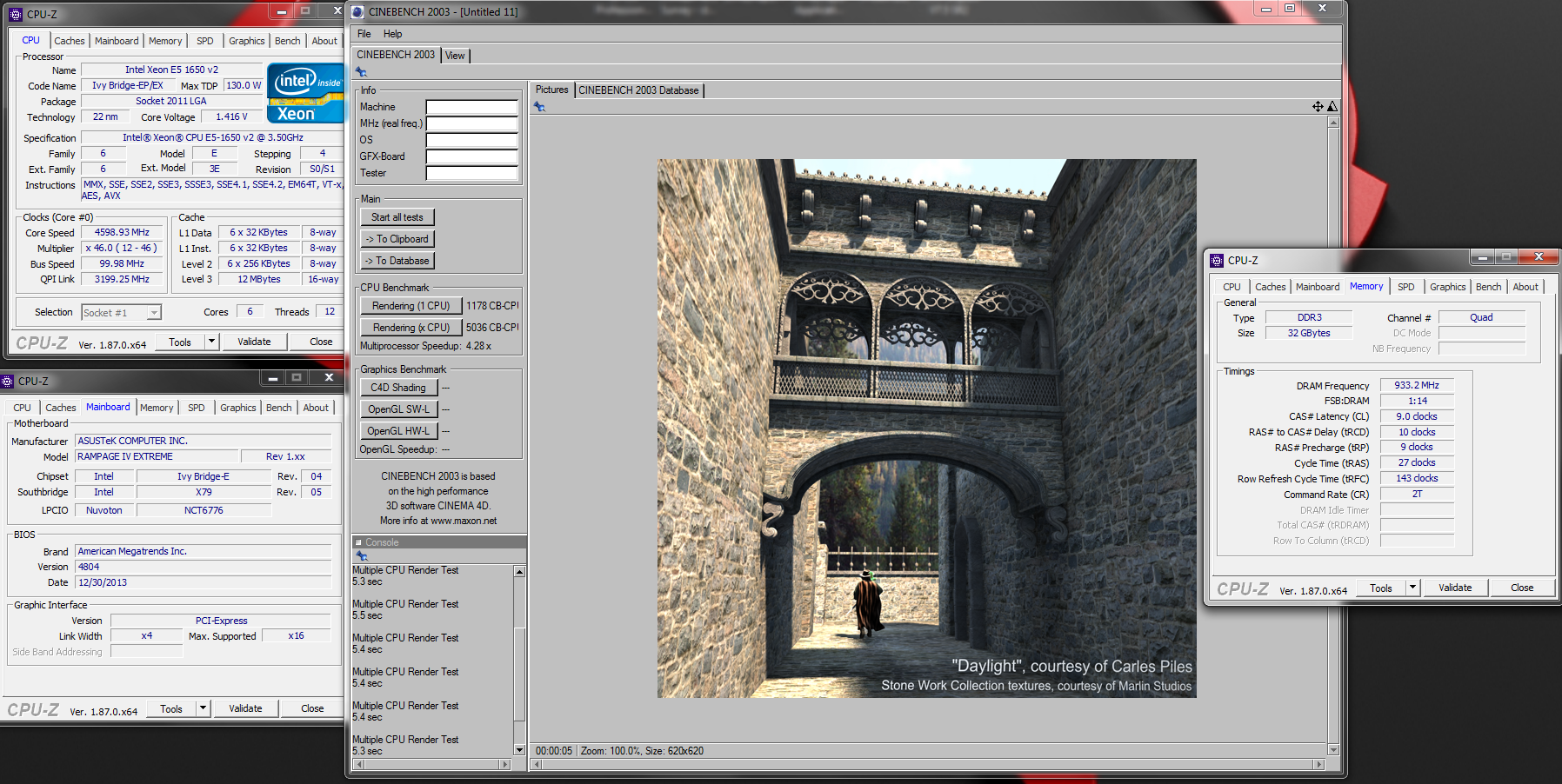Image resolution: width=1562 pixels, height=784 pixels.
Task: Open the Help menu in CINEBENCH
Action: [393, 34]
